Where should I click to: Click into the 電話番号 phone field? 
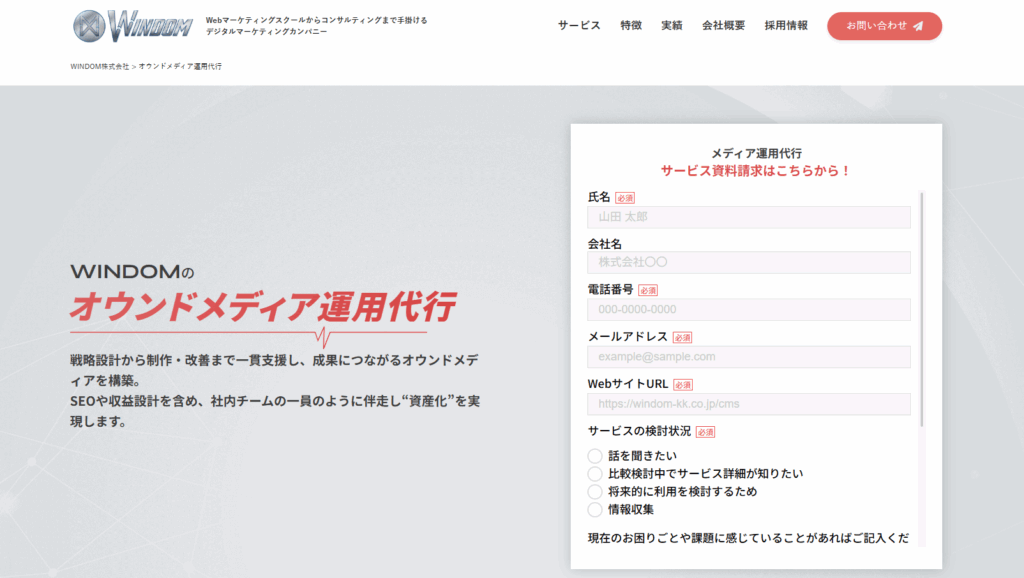[748, 310]
